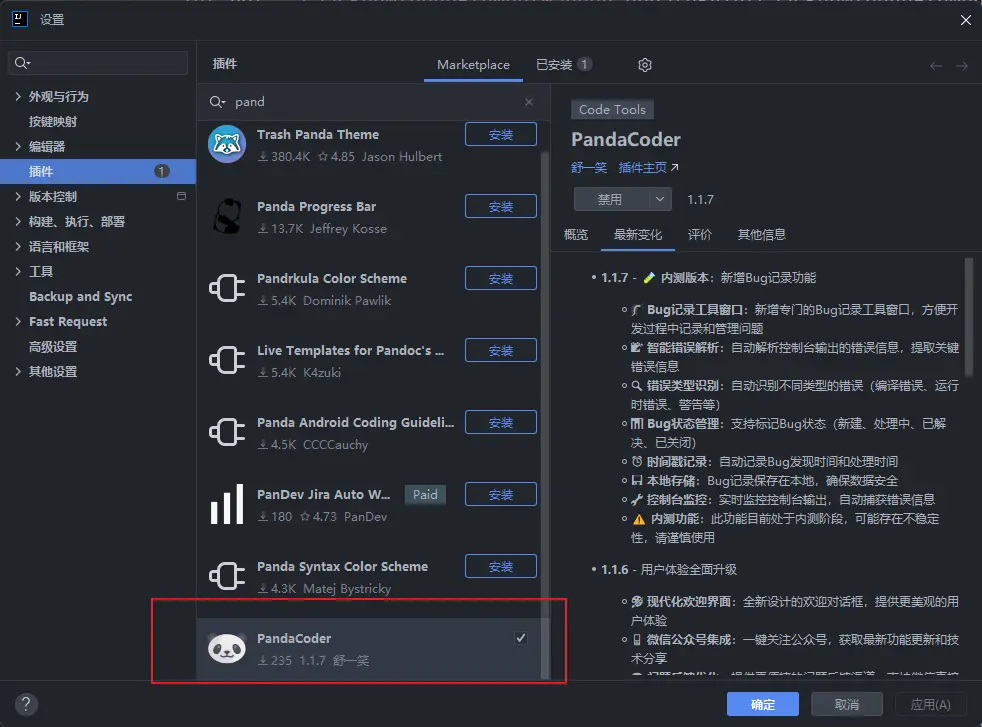Click the Live Templates for Pandoc plug icon
Screen dimensions: 982x727
point(227,360)
